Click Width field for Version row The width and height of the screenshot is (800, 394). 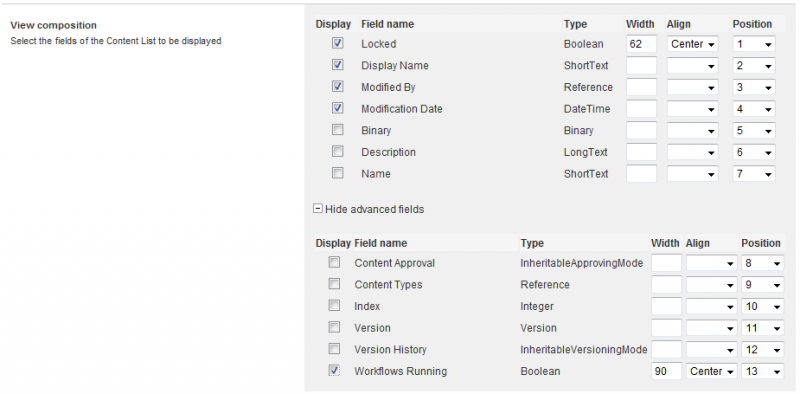[x=667, y=328]
